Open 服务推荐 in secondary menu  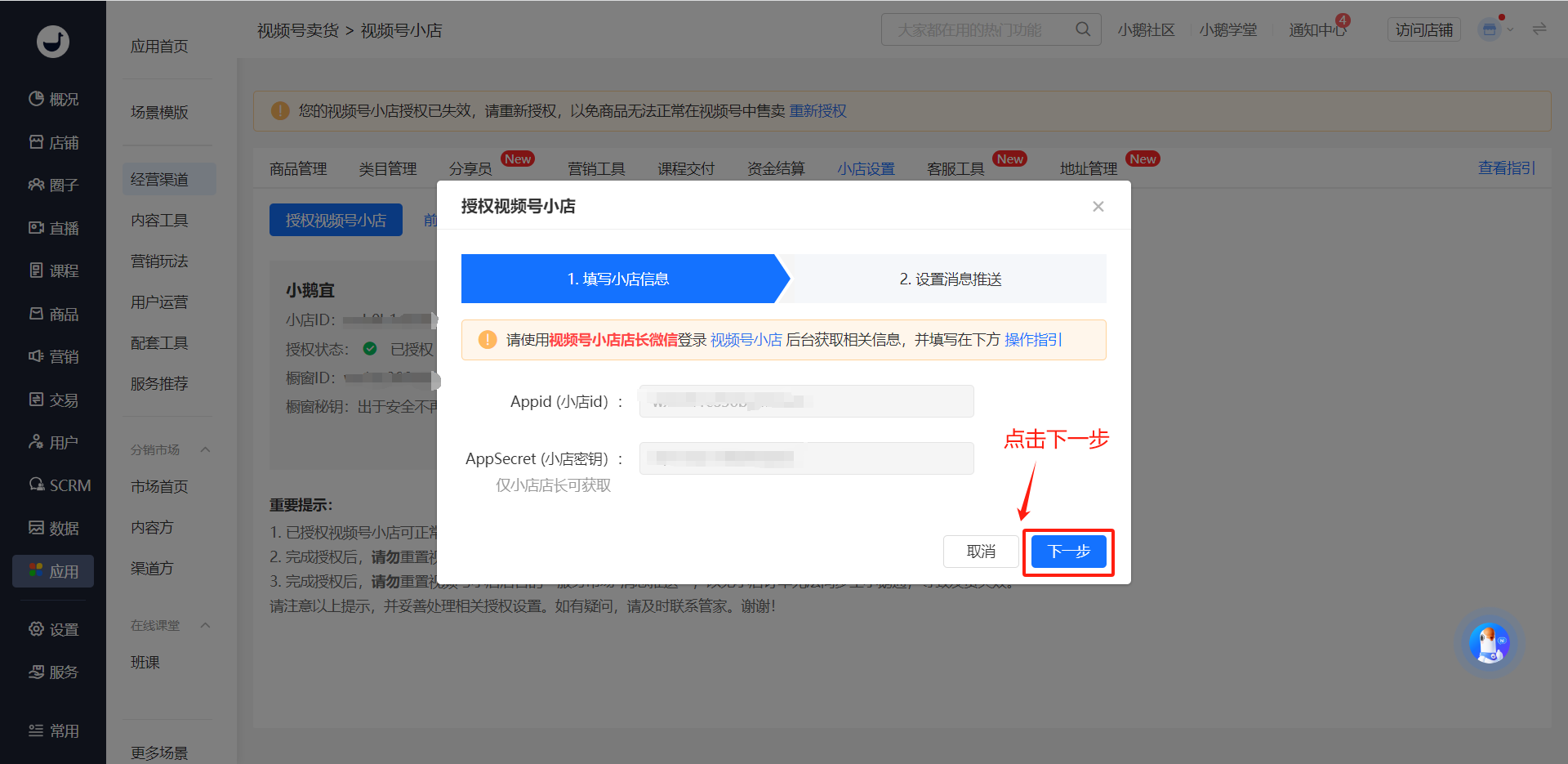point(159,383)
